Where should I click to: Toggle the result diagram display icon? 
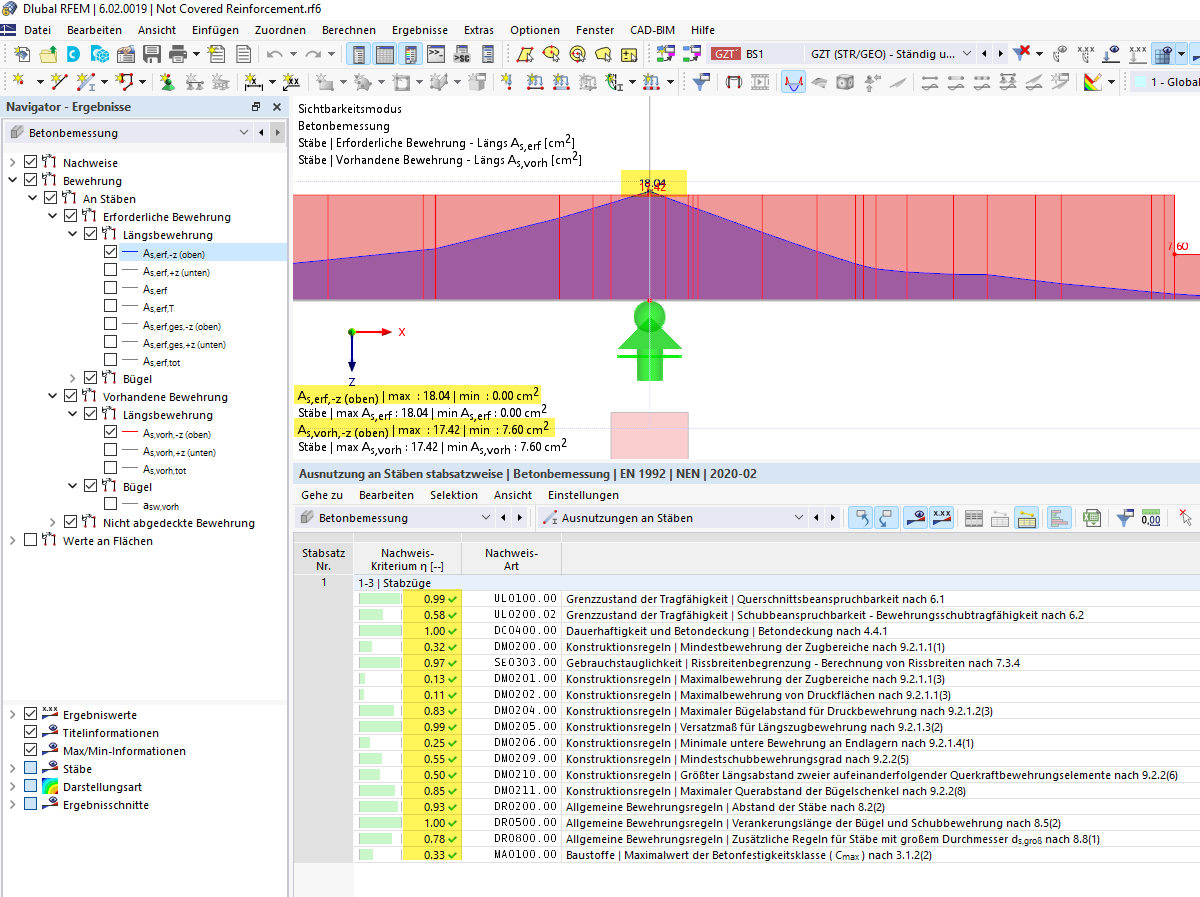click(793, 82)
